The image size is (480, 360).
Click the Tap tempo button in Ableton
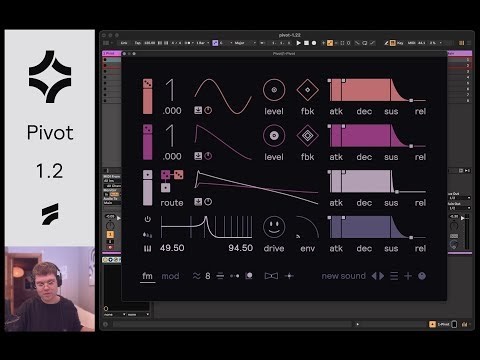[138, 43]
